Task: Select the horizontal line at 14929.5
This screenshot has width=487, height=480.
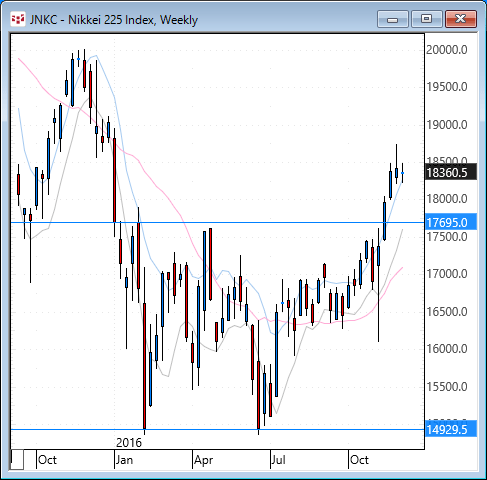Action: [x=218, y=430]
